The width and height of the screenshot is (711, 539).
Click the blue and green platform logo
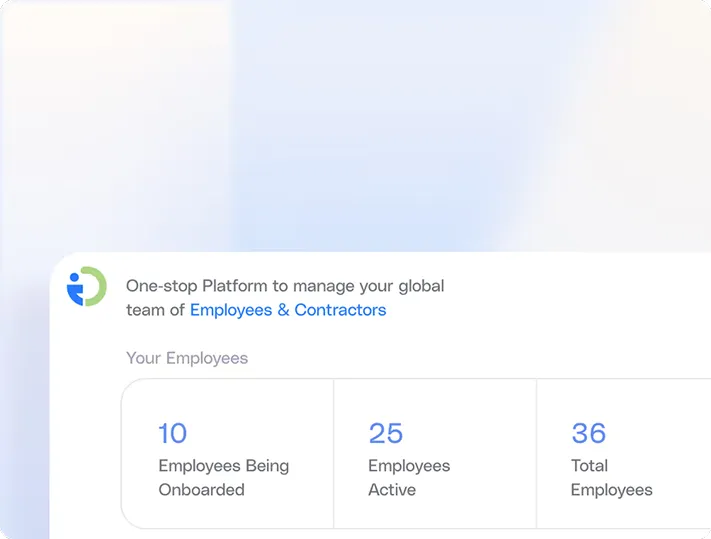click(x=87, y=286)
